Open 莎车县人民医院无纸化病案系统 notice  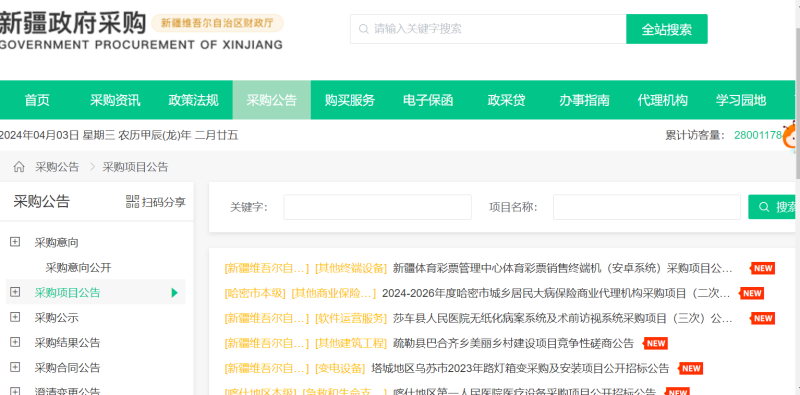pos(563,318)
